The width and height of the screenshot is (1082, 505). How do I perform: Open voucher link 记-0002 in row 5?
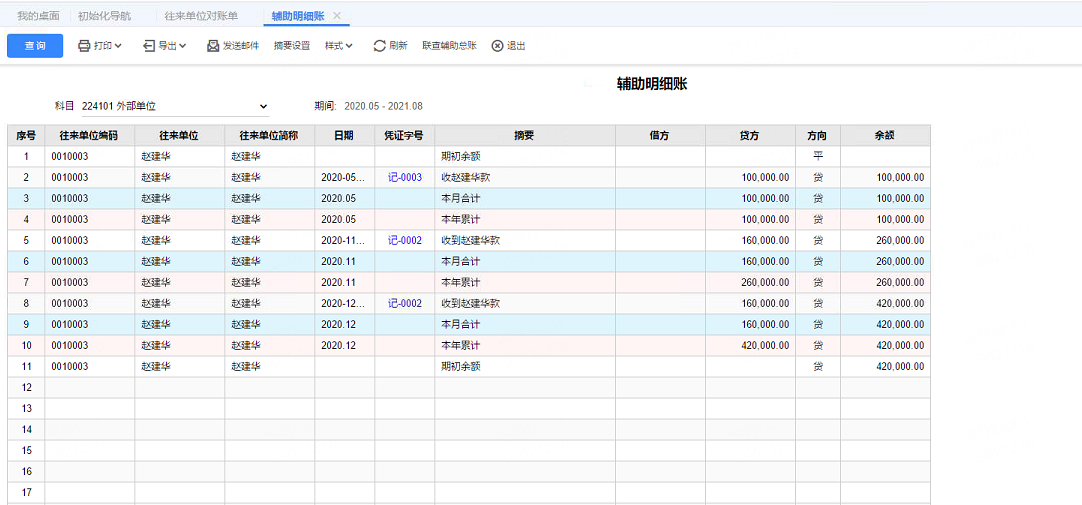405,241
